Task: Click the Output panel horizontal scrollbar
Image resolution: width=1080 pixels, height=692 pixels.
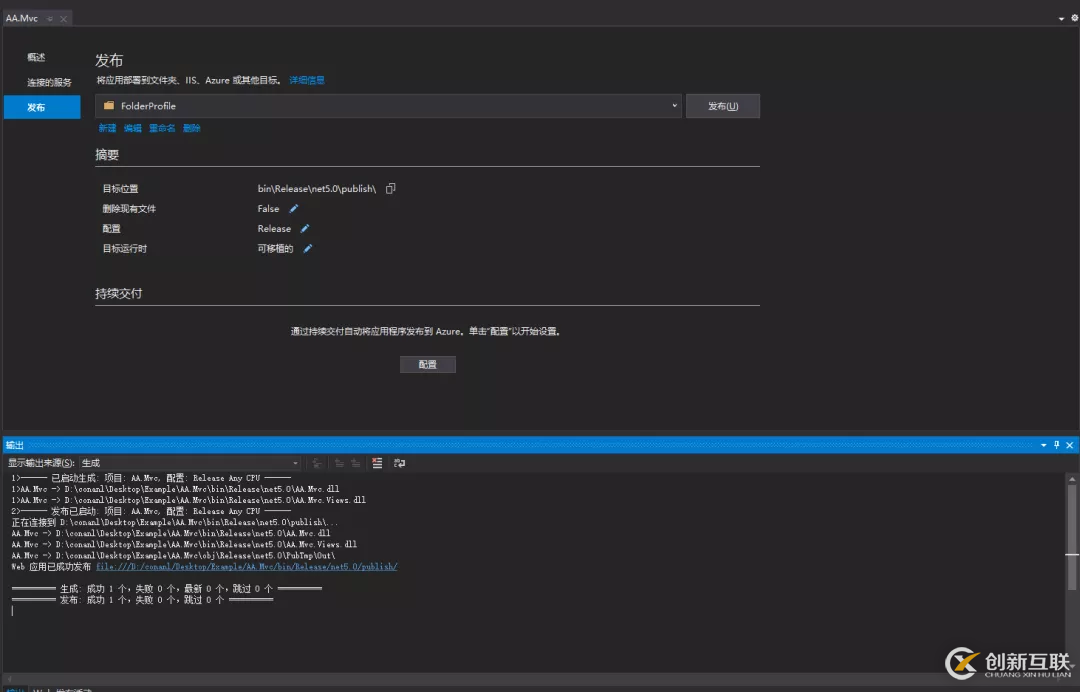Action: point(534,678)
